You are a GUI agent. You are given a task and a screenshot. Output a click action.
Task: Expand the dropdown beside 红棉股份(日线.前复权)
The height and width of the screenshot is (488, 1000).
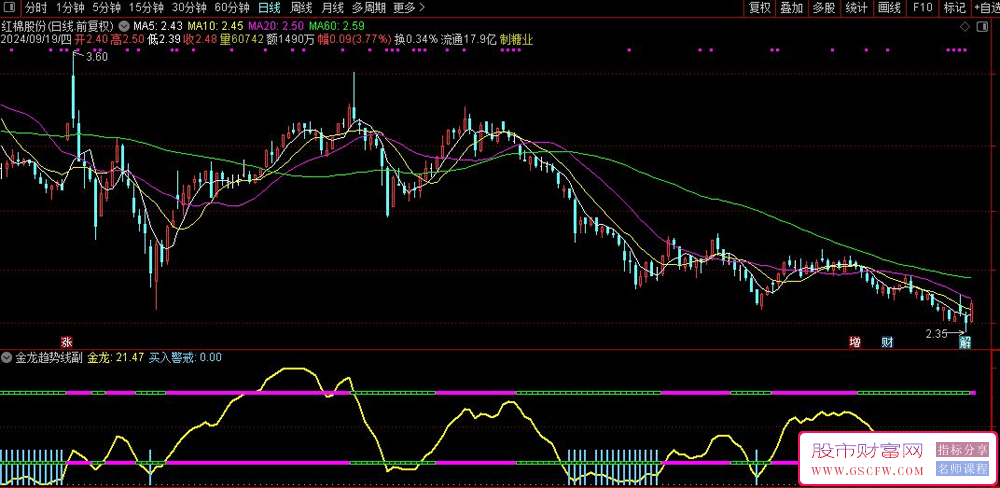[x=123, y=27]
